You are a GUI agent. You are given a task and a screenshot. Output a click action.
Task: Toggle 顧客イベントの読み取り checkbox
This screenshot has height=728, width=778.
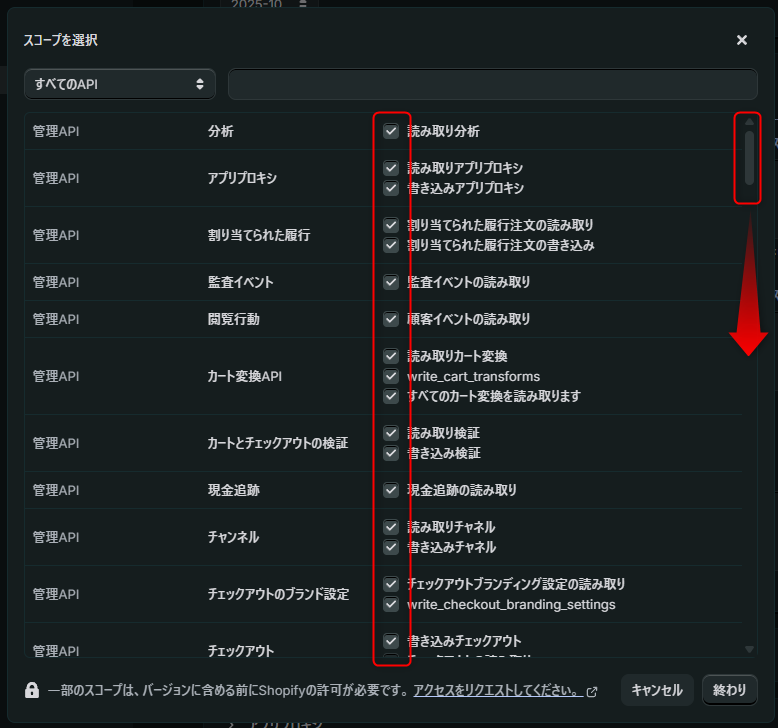[391, 319]
